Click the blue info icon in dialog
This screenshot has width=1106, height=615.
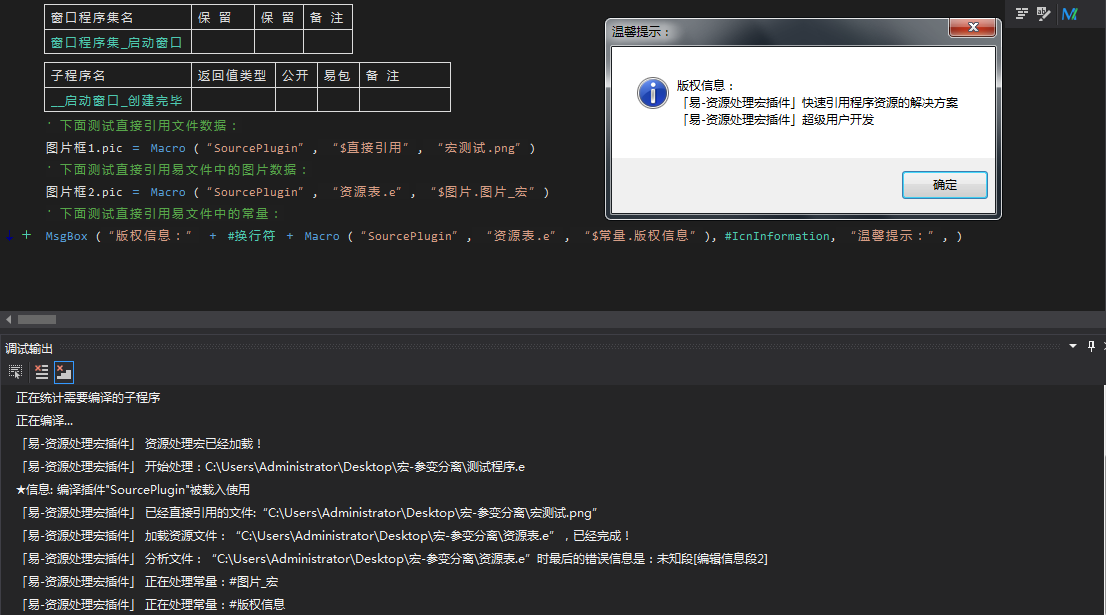point(652,93)
